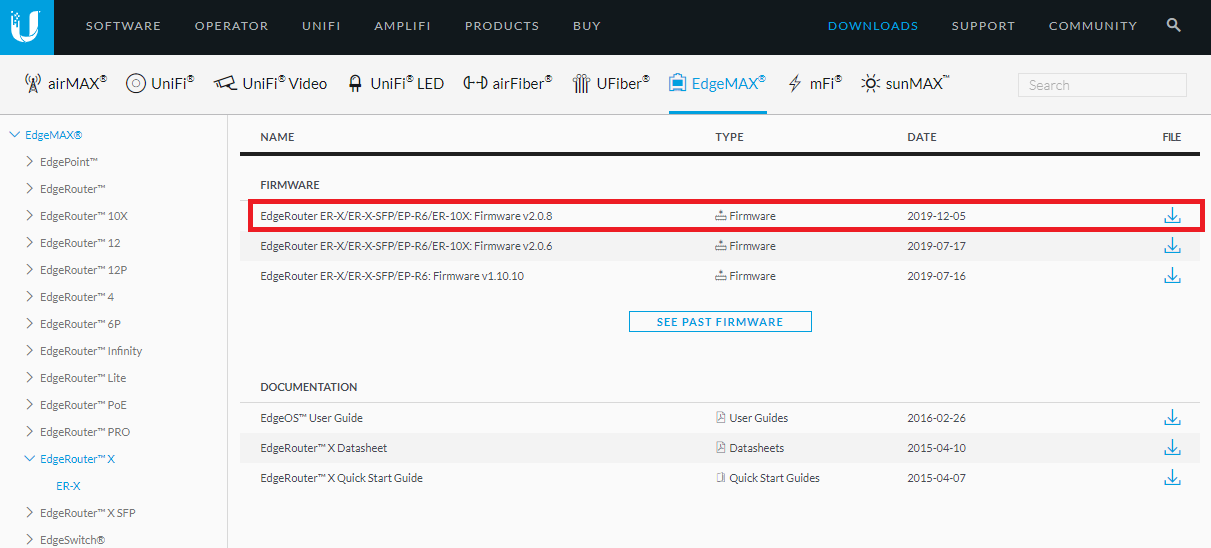Select the airFiber product category
Image resolution: width=1211 pixels, height=548 pixels.
[x=508, y=84]
